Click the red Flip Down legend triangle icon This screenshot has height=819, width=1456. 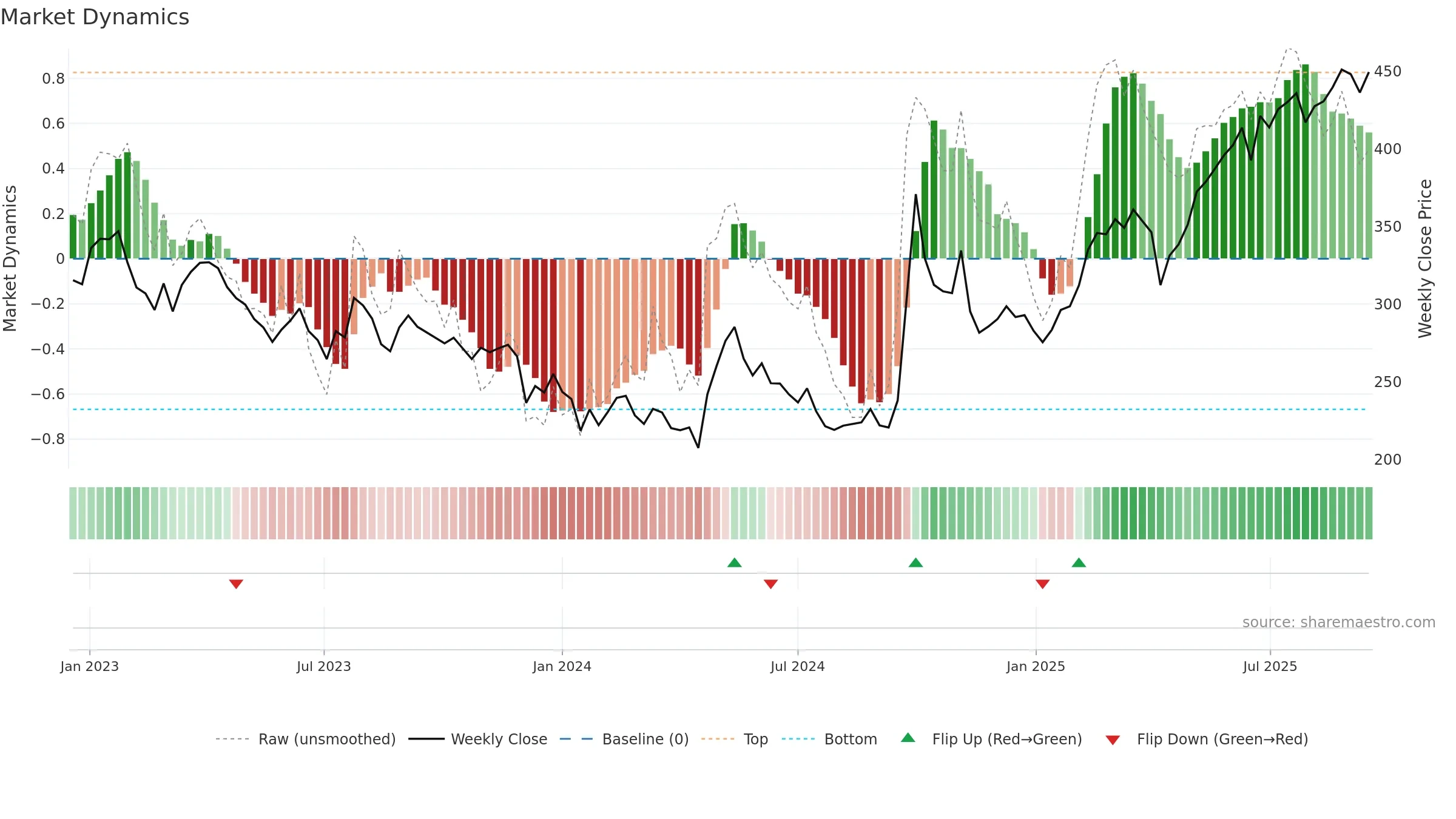click(x=1113, y=740)
